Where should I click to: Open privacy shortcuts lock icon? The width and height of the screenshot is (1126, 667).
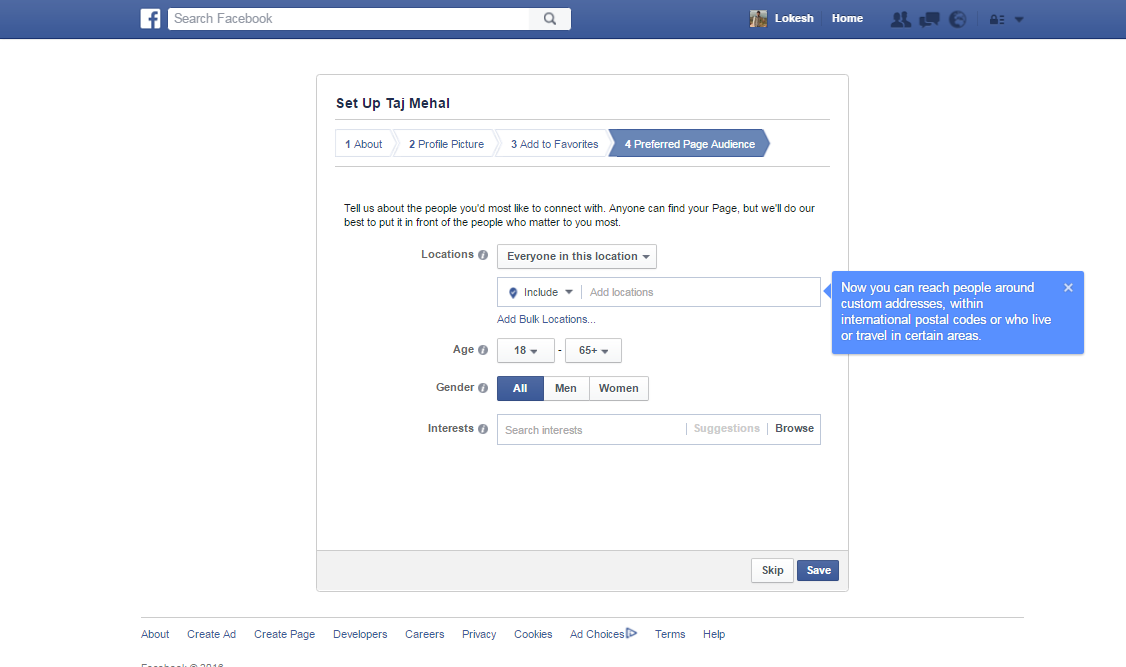(997, 19)
